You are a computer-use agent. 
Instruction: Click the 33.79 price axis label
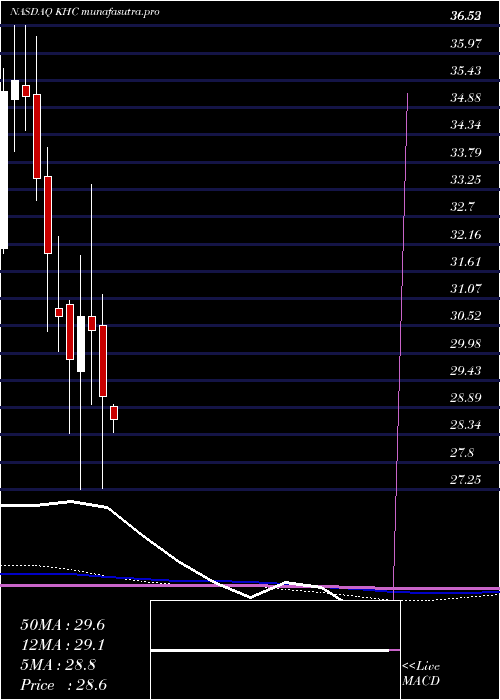466,152
